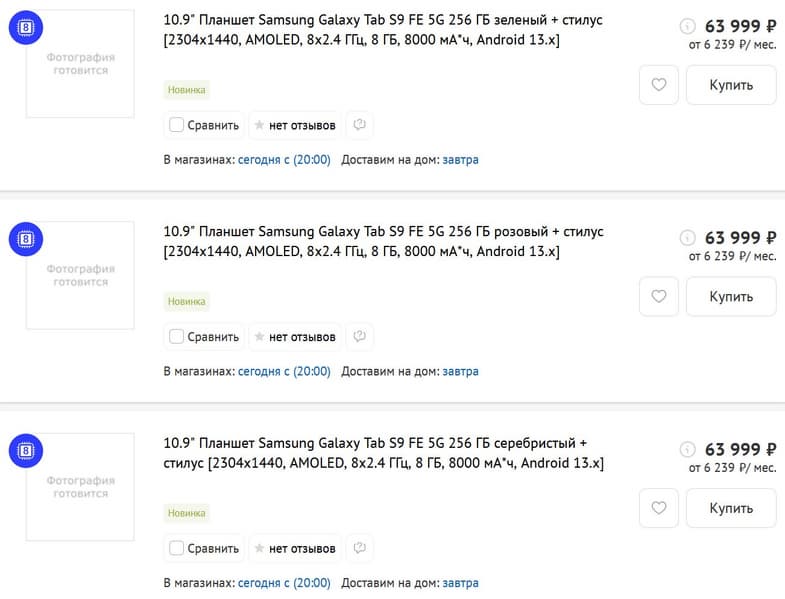Add green Galaxy Tab S9 FE to wishlist

658,85
